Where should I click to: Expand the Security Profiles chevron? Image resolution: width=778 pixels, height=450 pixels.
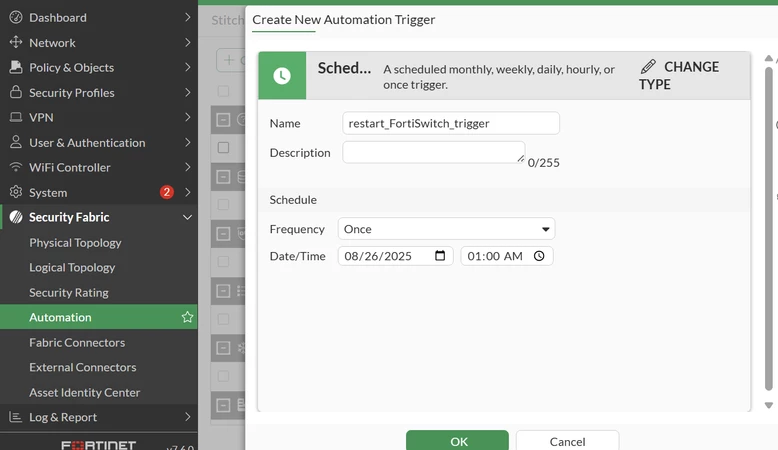click(188, 92)
